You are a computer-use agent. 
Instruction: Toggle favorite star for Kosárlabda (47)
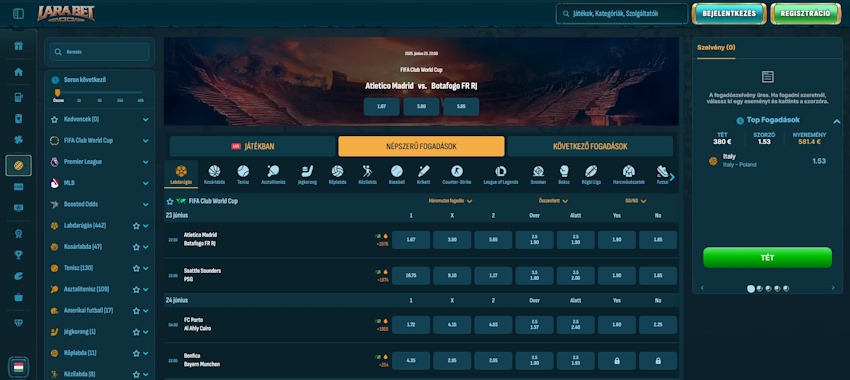(x=136, y=247)
